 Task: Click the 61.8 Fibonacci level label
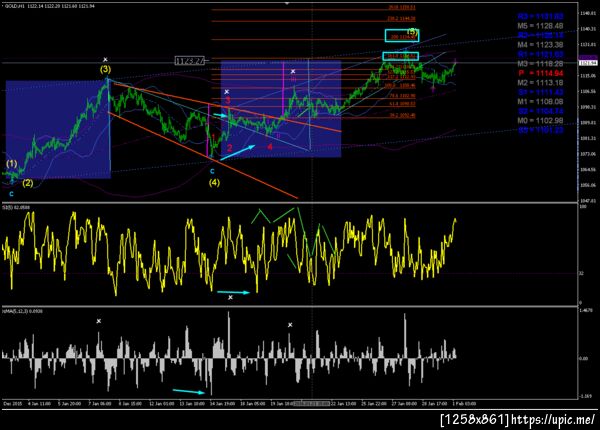click(x=403, y=104)
